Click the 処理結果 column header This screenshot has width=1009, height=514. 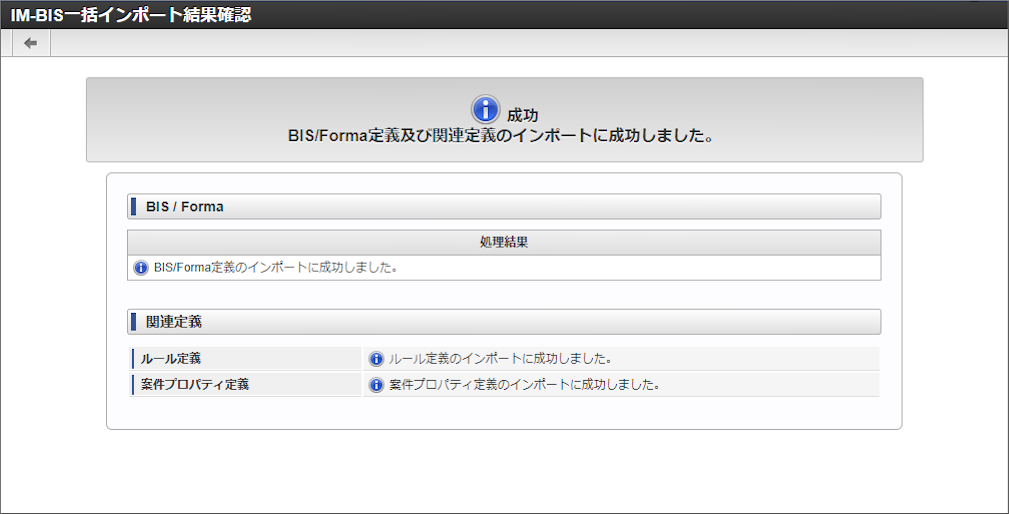504,243
